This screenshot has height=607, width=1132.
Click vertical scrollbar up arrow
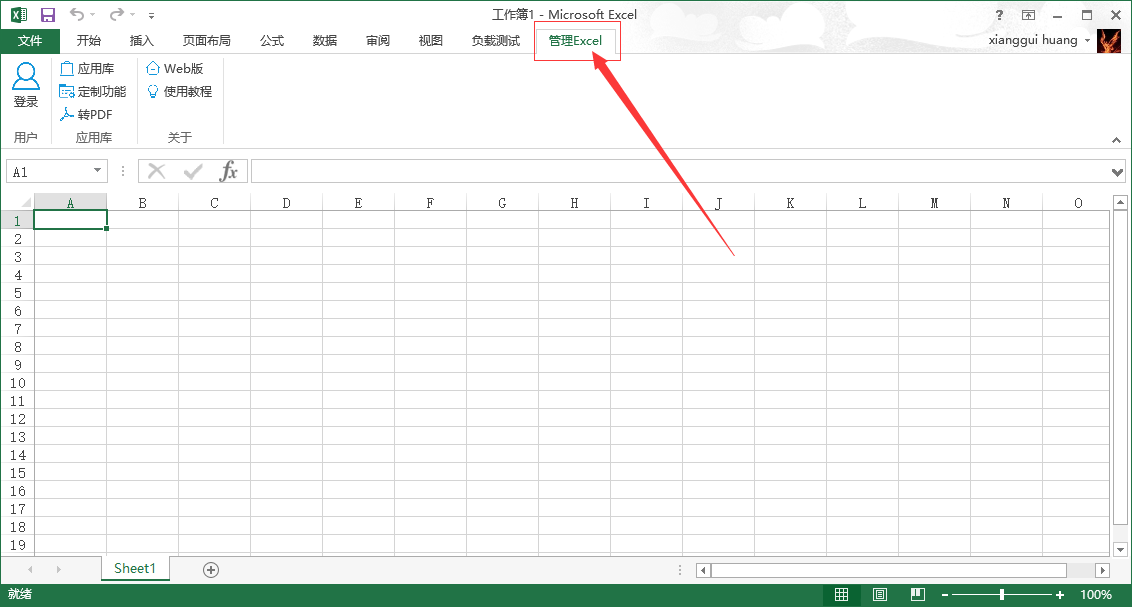1120,202
